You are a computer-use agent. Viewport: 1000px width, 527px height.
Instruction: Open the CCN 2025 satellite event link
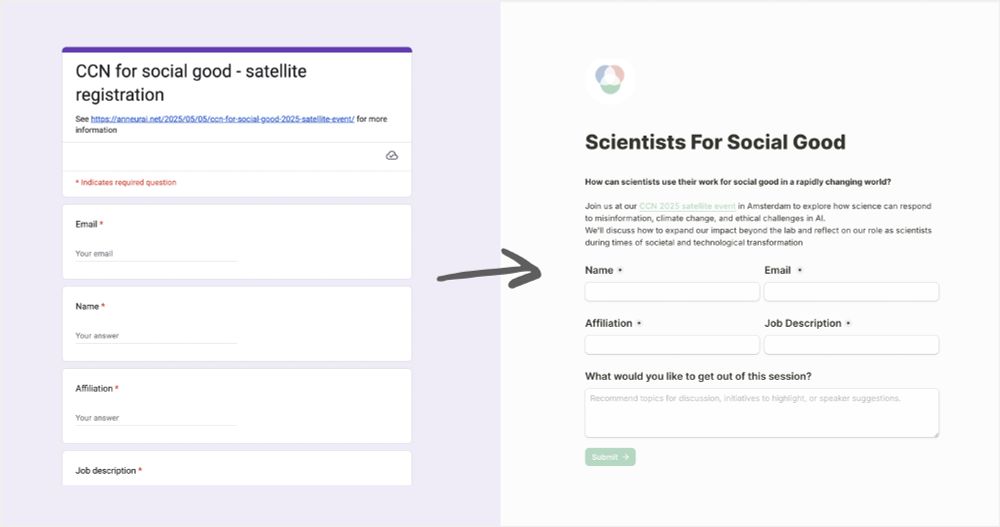tap(688, 206)
